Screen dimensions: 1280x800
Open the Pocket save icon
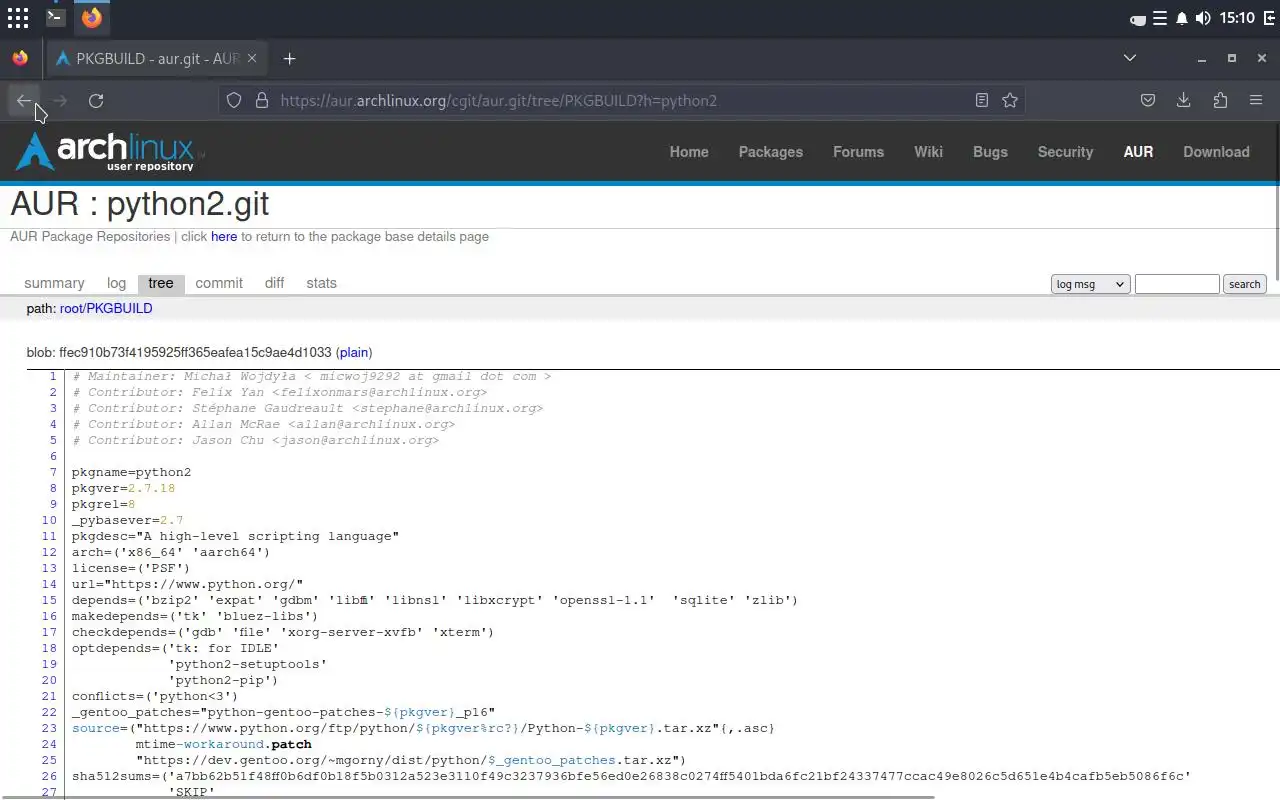(1148, 100)
